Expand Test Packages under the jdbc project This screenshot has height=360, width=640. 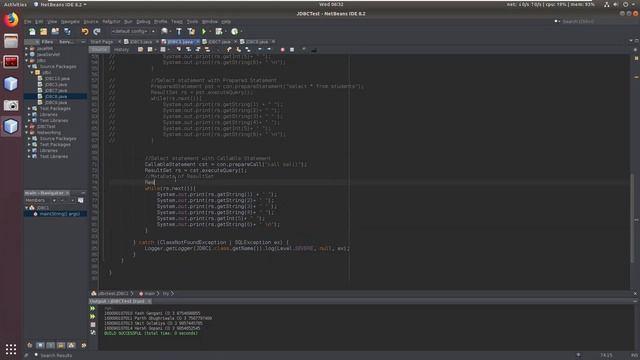pos(29,109)
